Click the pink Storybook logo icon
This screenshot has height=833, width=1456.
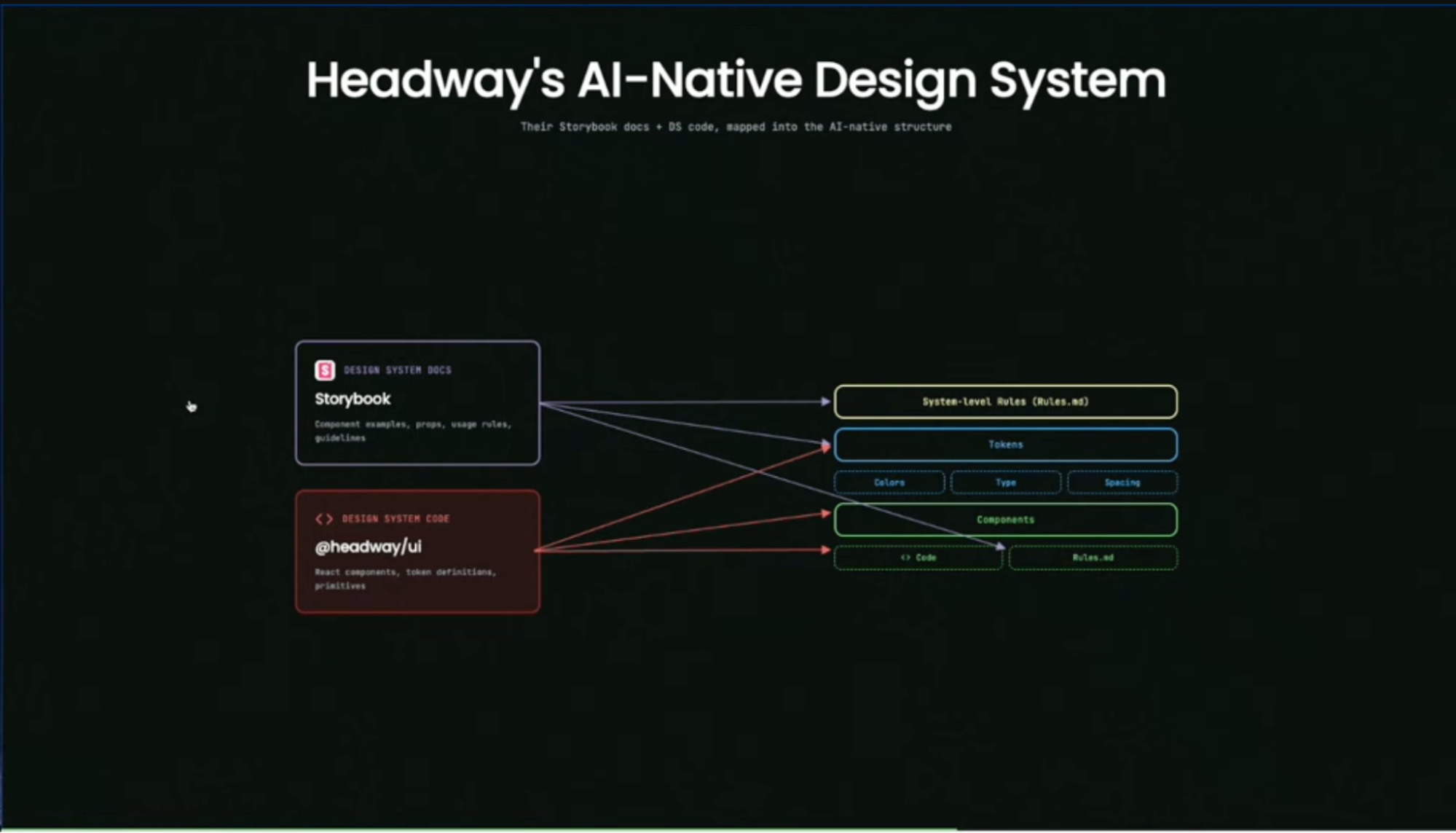pos(324,370)
